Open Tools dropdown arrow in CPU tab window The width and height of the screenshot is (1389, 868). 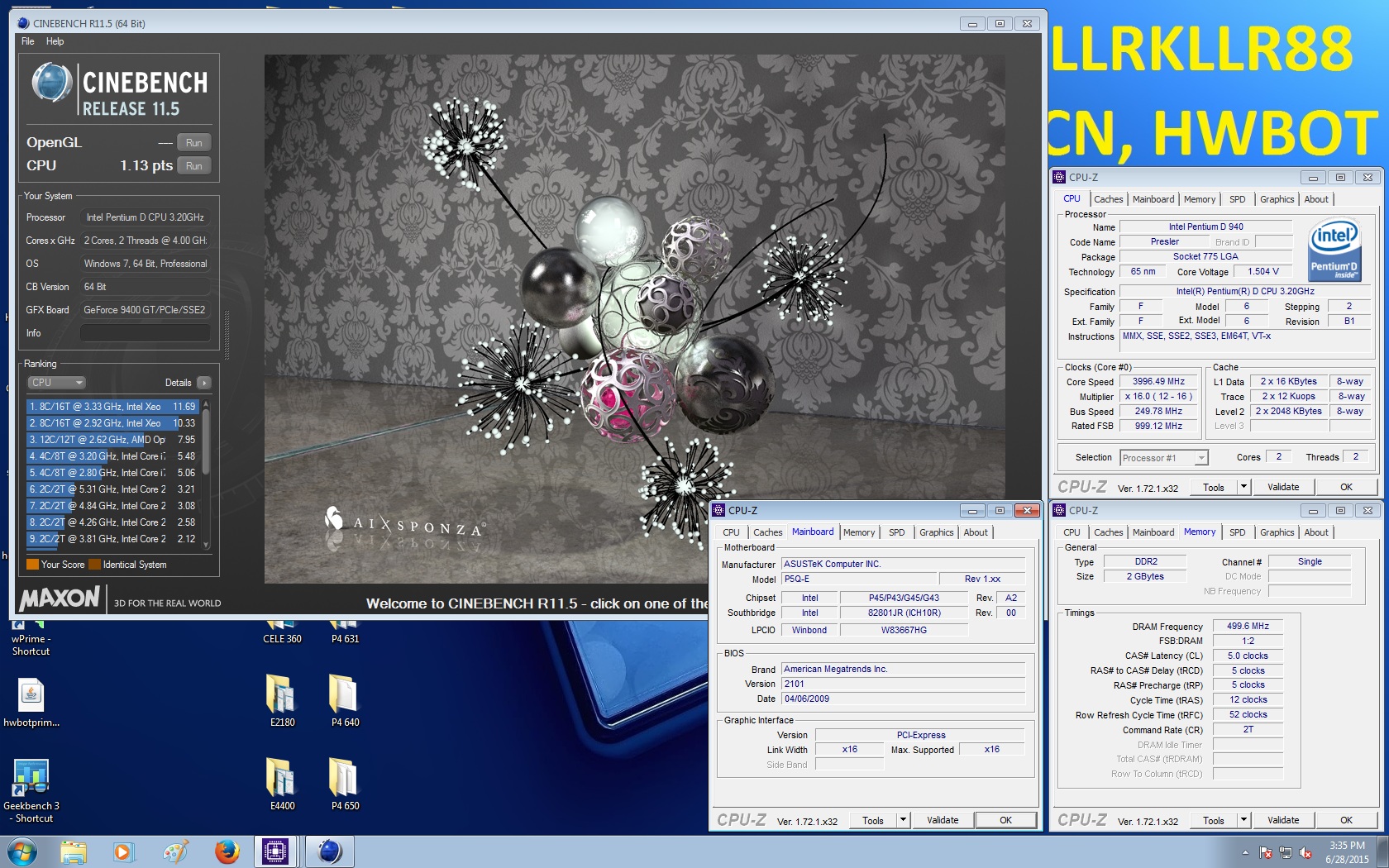[x=1243, y=487]
